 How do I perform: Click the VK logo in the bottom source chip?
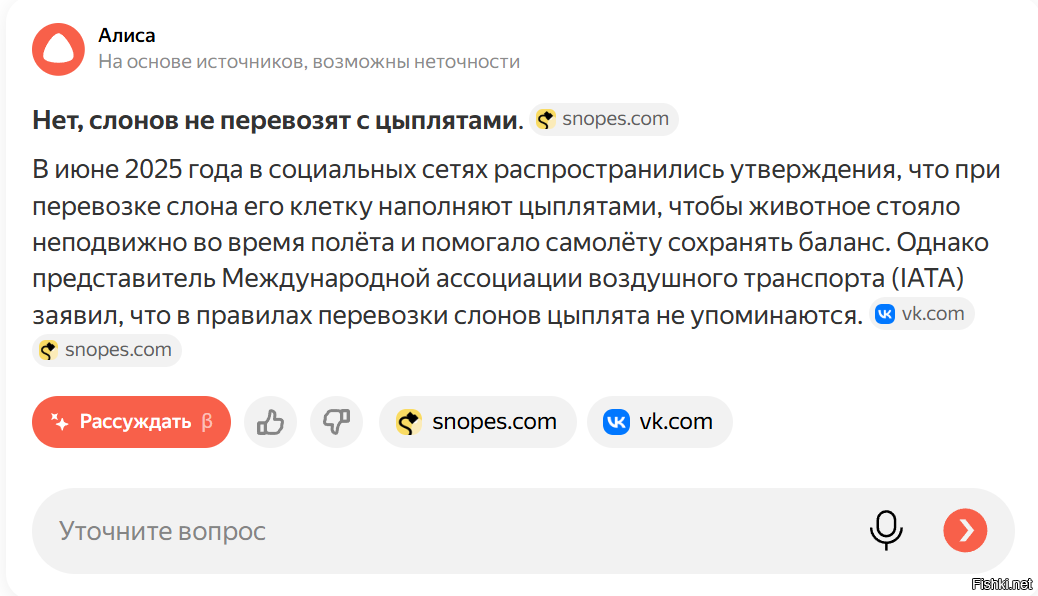click(616, 422)
